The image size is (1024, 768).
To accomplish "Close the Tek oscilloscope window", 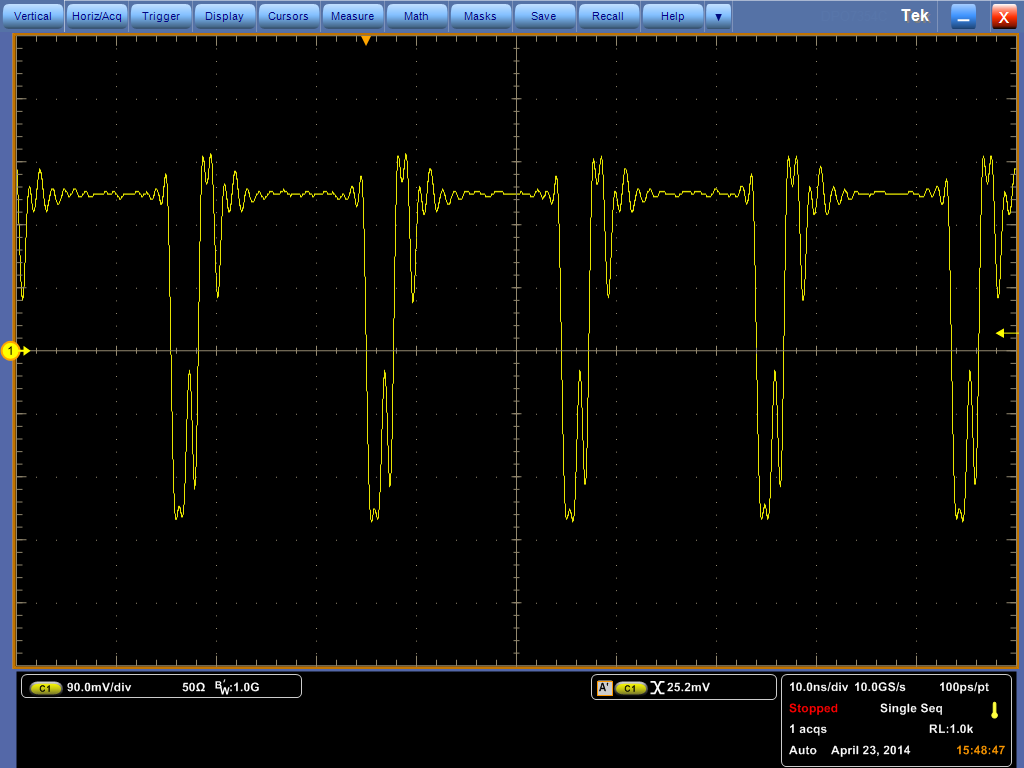I will 1004,16.
